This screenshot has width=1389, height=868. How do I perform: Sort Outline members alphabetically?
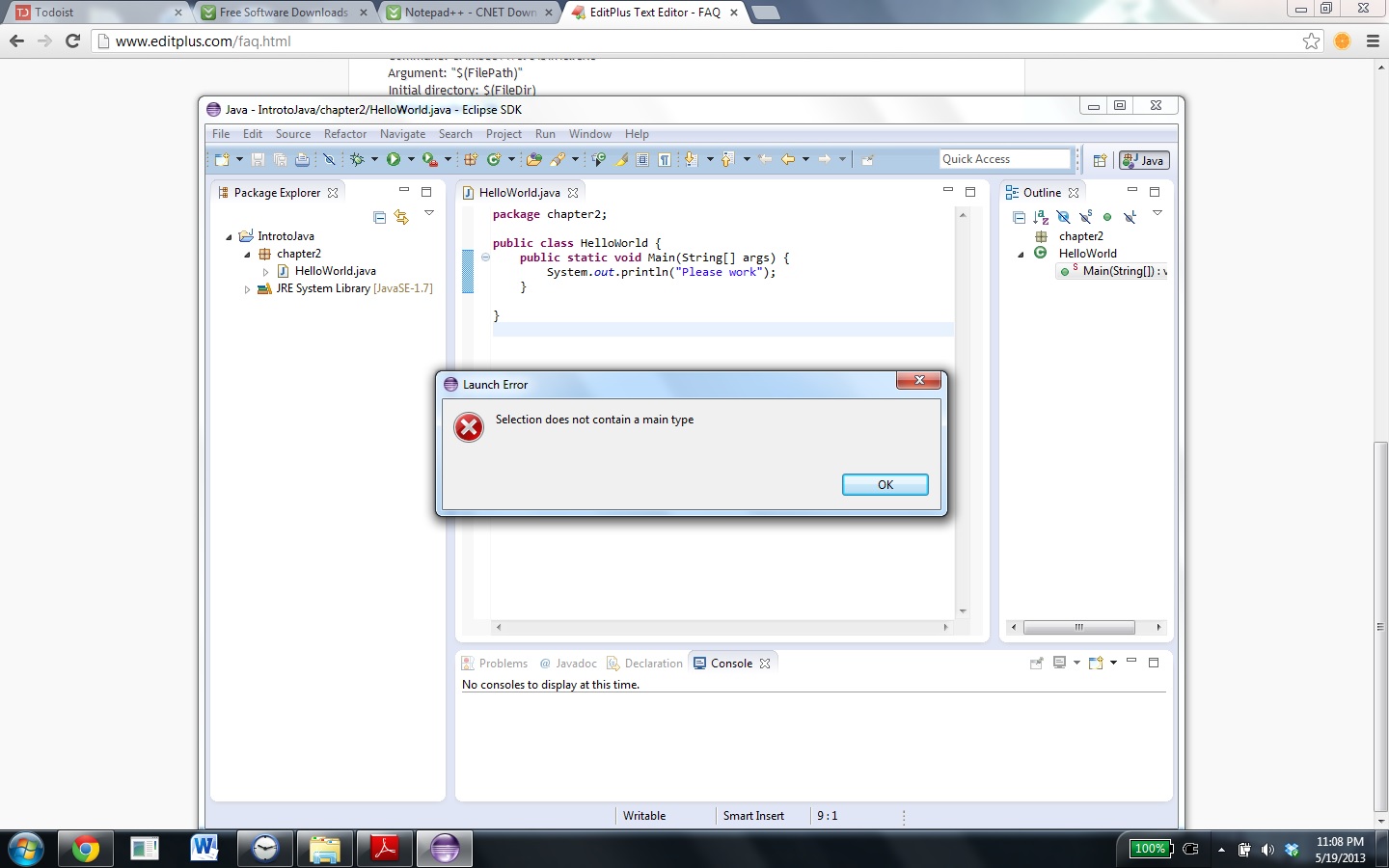[x=1041, y=217]
